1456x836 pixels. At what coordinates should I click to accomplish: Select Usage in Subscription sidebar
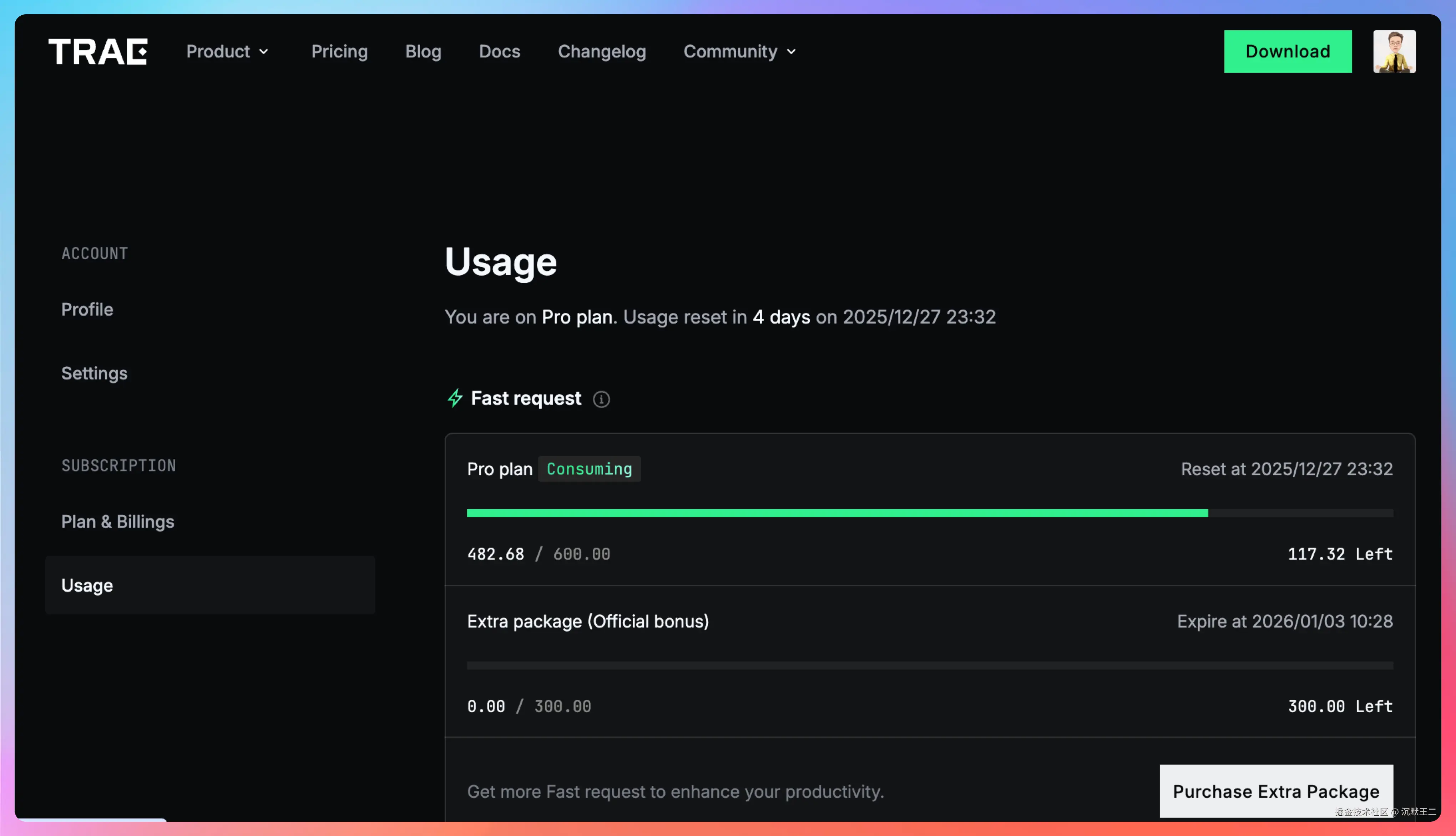87,585
